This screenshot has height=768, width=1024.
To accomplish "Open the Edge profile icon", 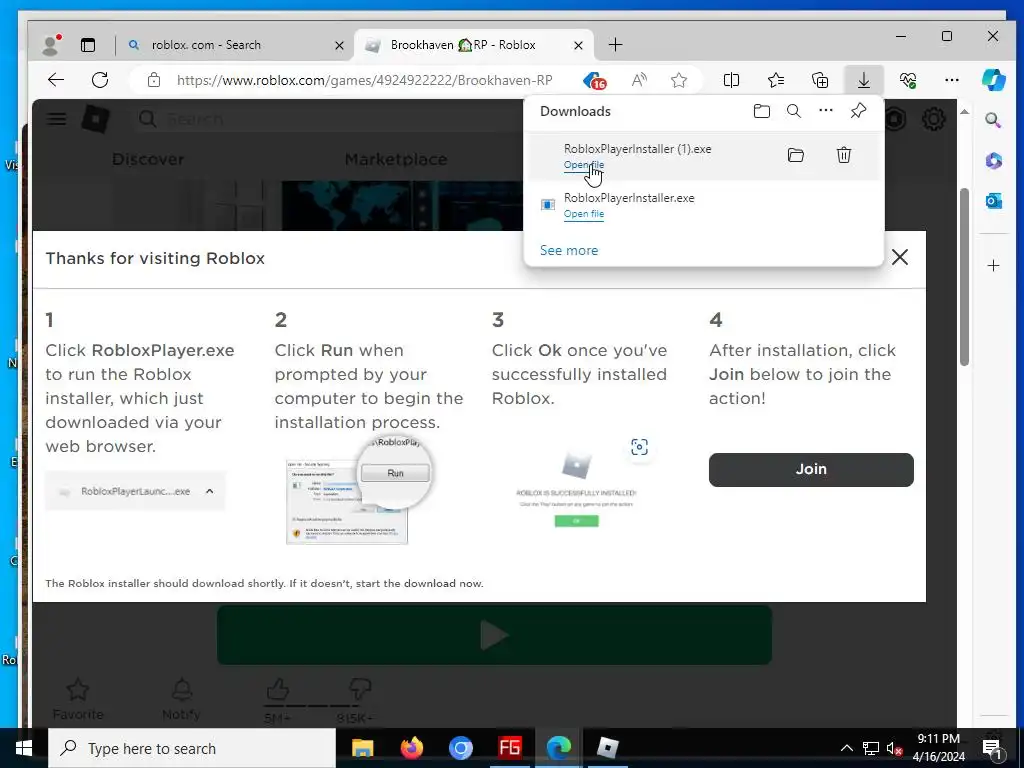I will pos(51,44).
